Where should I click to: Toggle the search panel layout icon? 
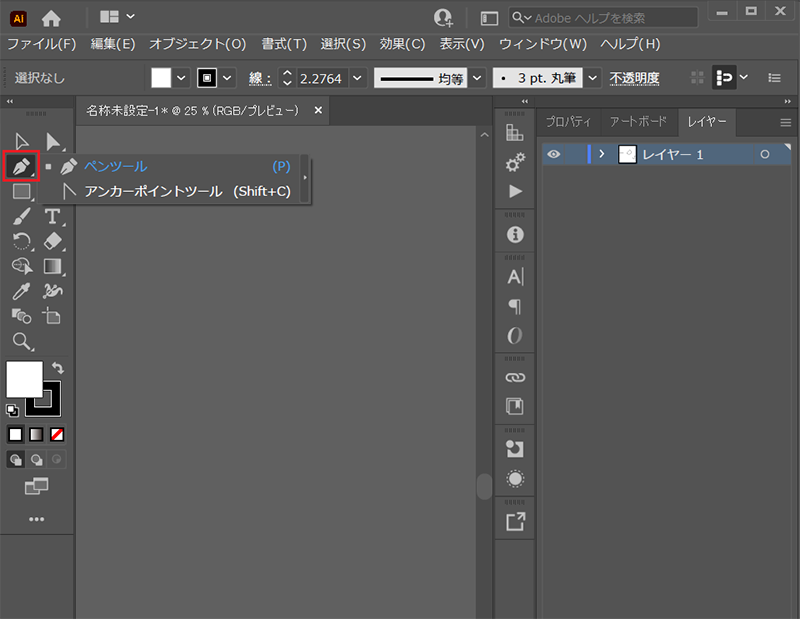point(489,18)
